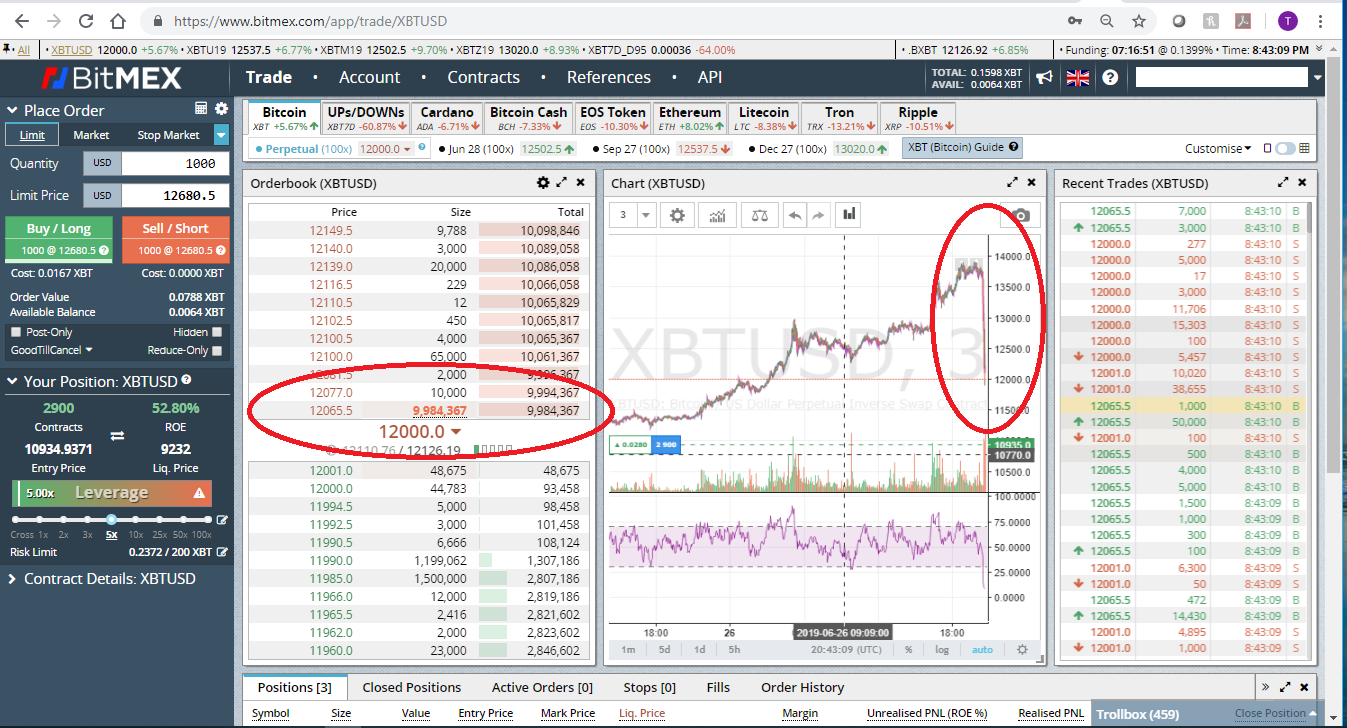Open account dropdown arrow in header

pyautogui.click(x=1317, y=78)
